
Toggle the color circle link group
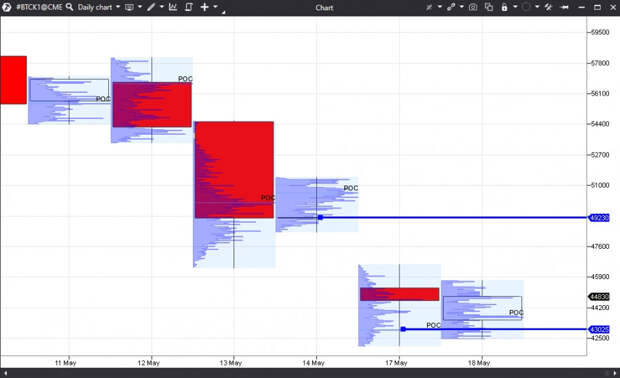coord(526,7)
